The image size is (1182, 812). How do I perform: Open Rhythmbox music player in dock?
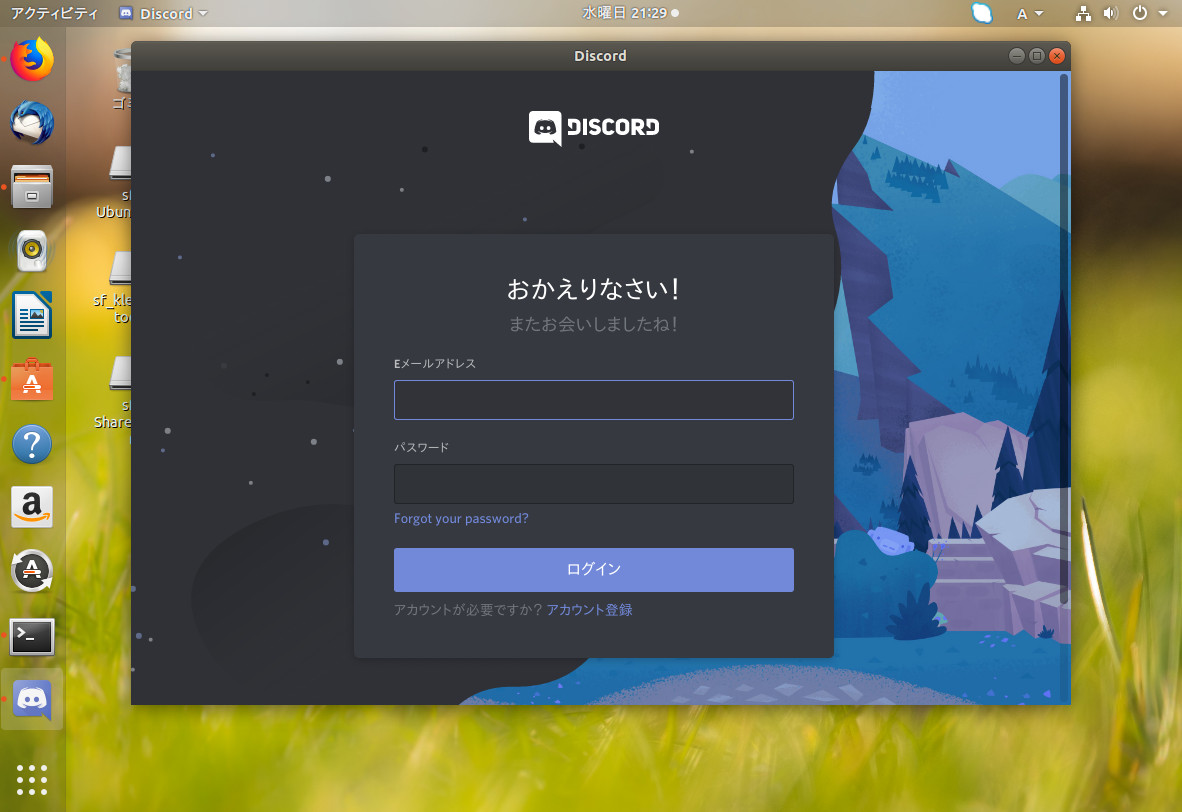tap(32, 250)
